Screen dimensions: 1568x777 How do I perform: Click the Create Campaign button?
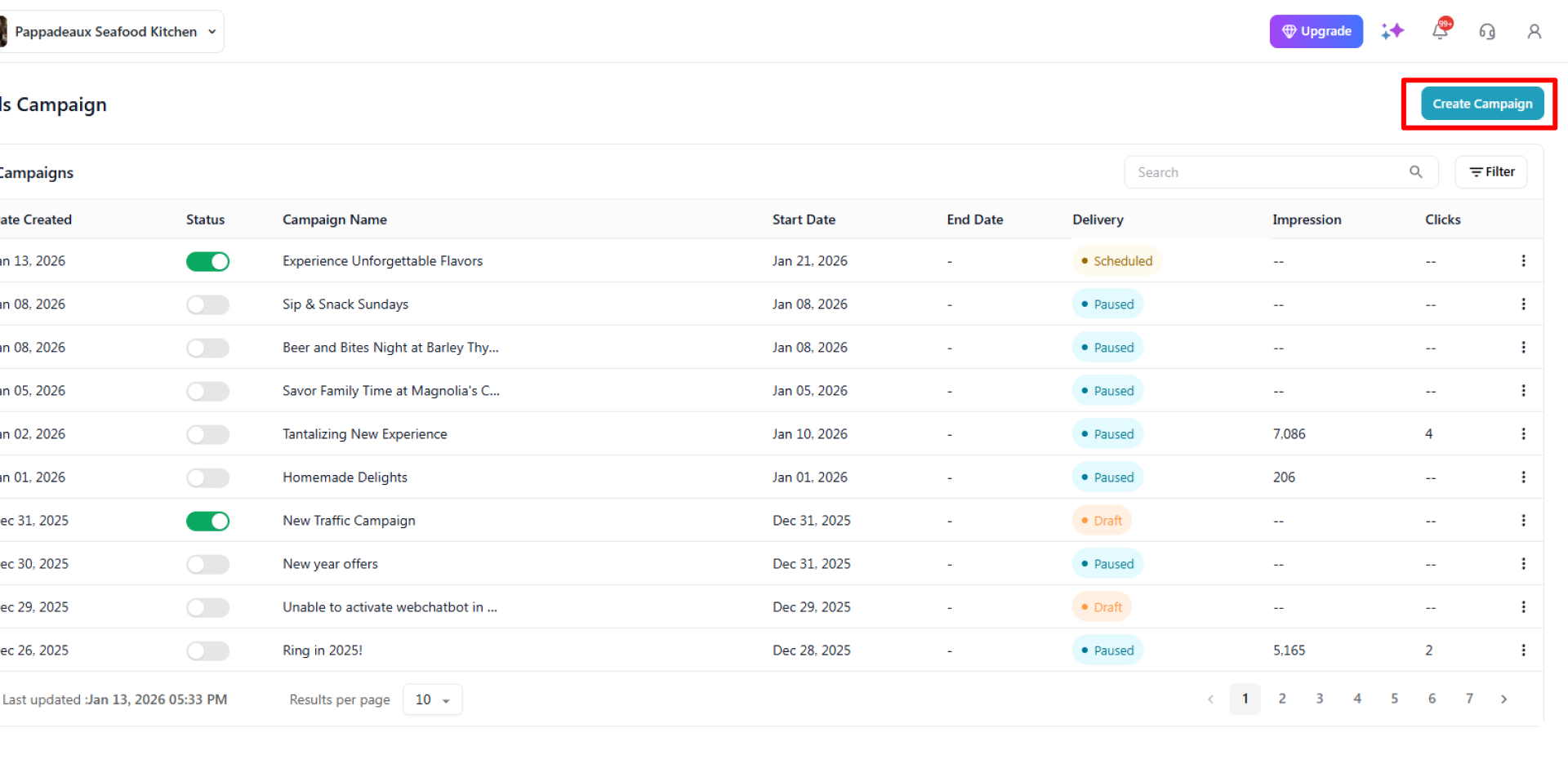[1481, 104]
